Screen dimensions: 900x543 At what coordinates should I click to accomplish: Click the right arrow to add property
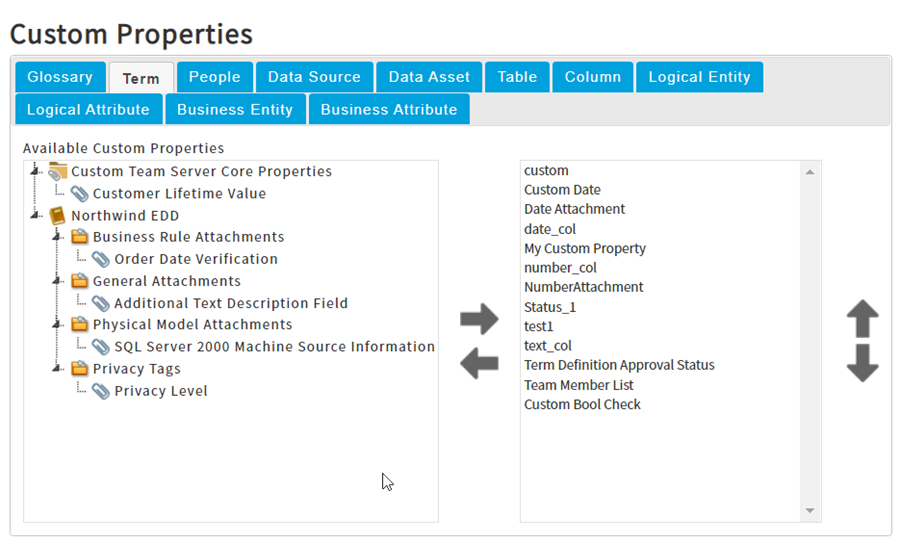[479, 319]
